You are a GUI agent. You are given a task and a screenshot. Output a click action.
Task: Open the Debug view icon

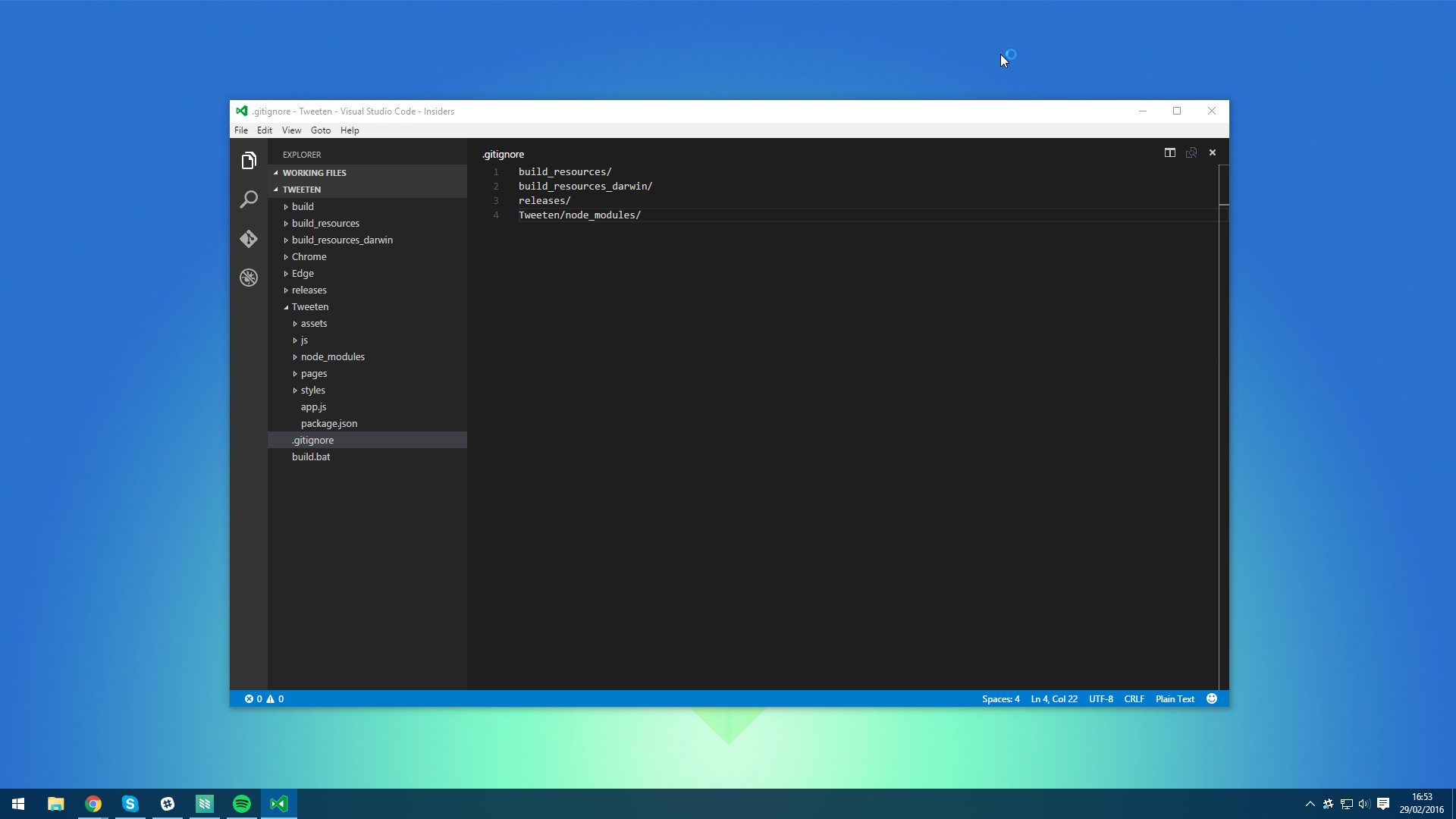pyautogui.click(x=249, y=278)
